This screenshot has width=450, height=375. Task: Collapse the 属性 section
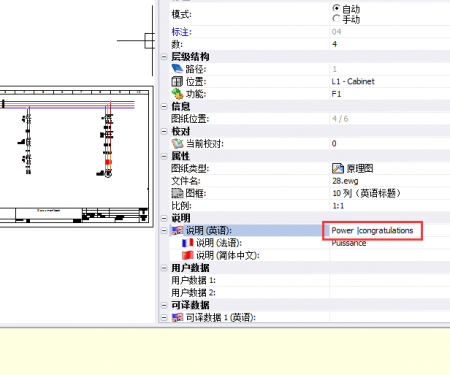[x=164, y=156]
